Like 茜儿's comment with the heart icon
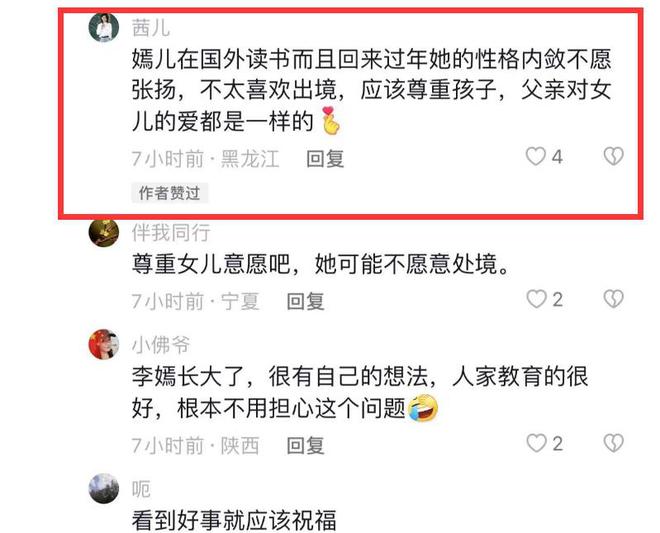Viewport: 660px width, 533px height. tap(536, 157)
